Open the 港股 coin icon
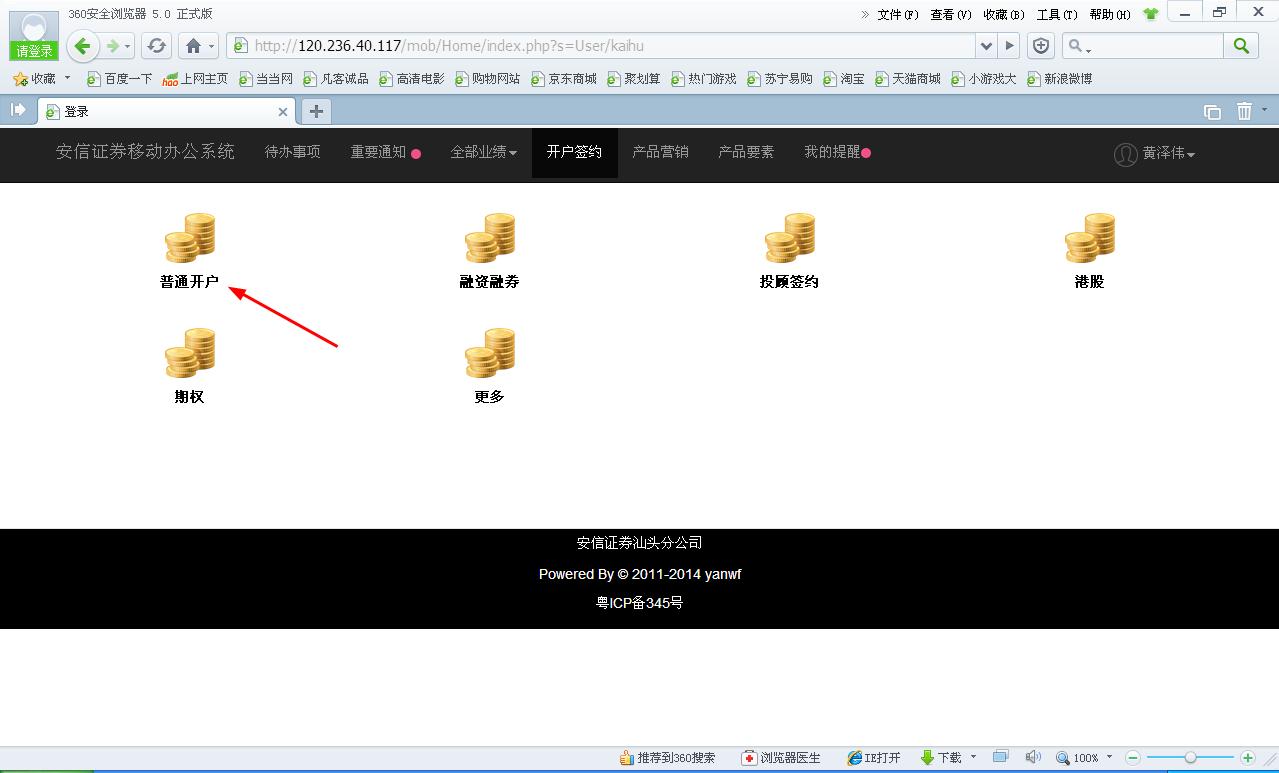1279x773 pixels. point(1090,238)
